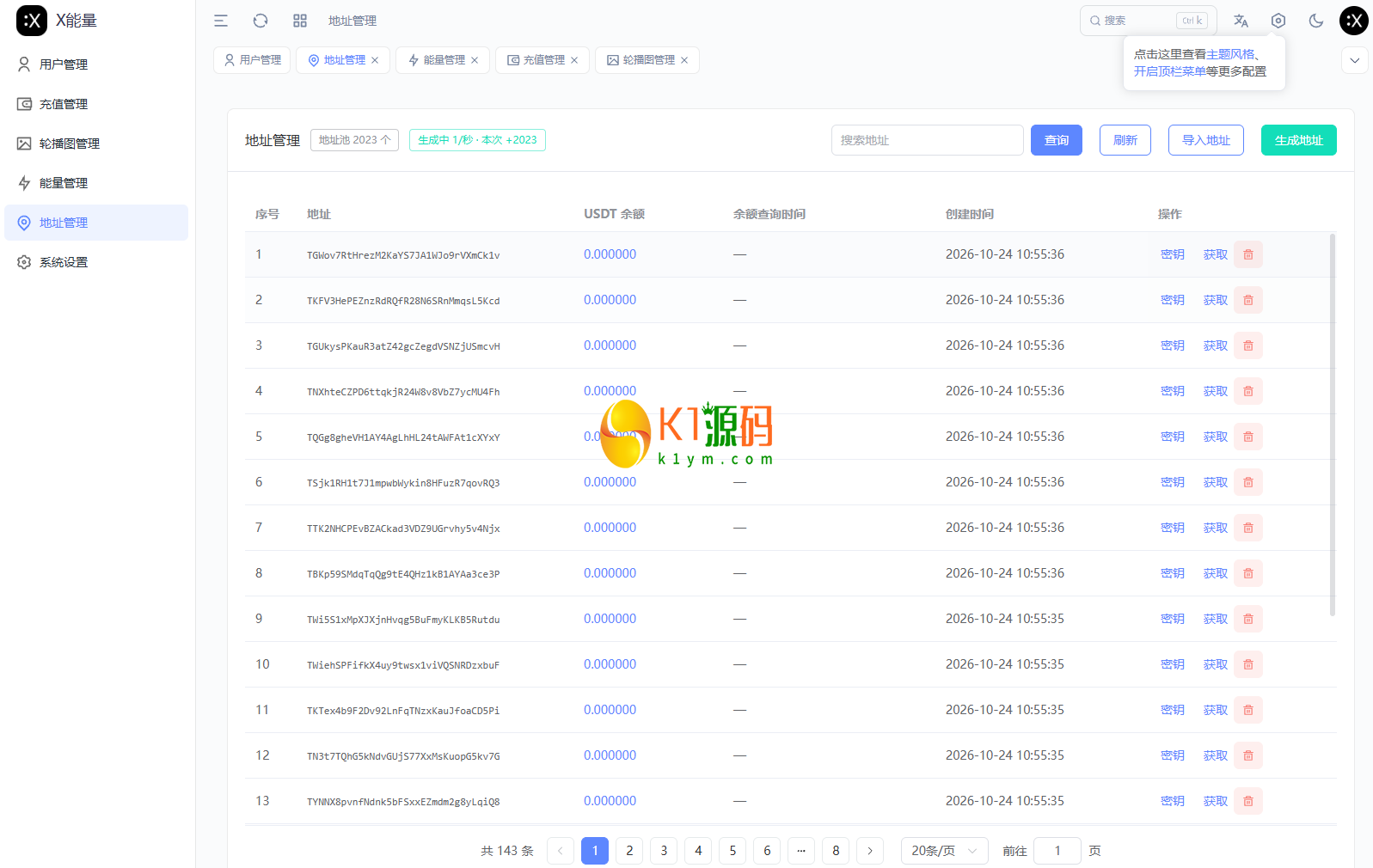Open 用户管理 in the sidebar

coord(96,64)
